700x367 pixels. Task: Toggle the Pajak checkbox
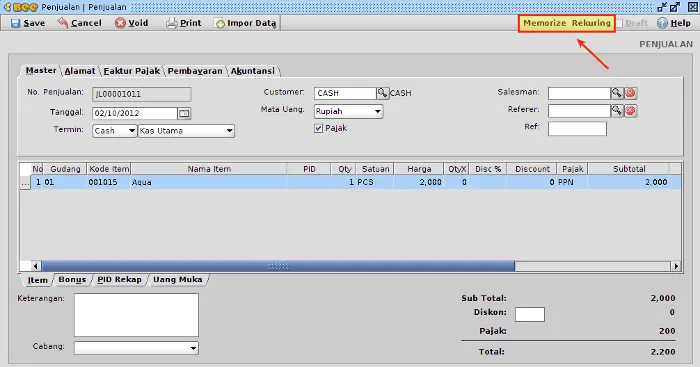(318, 129)
